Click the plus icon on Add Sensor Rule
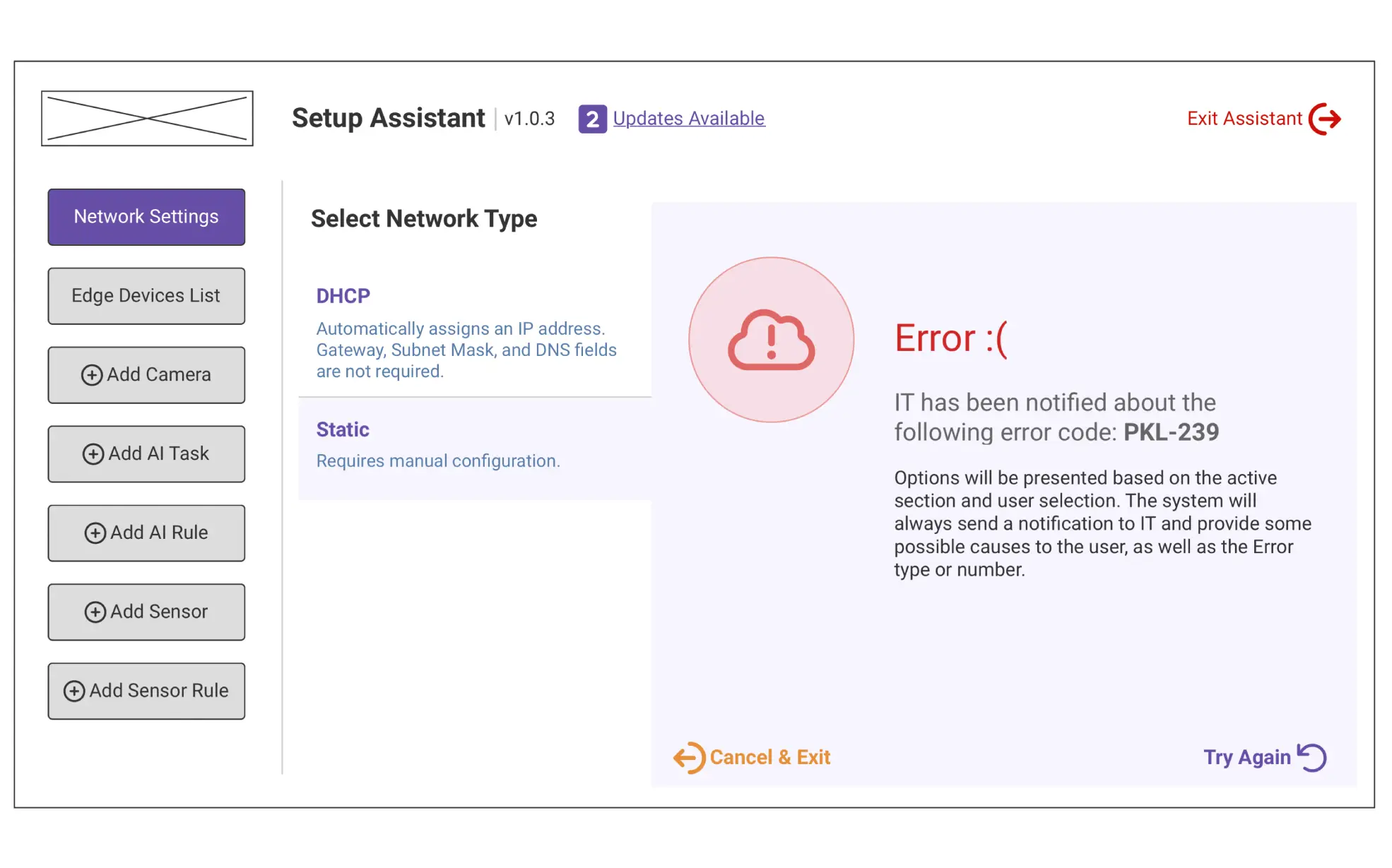1392x868 pixels. tap(74, 691)
